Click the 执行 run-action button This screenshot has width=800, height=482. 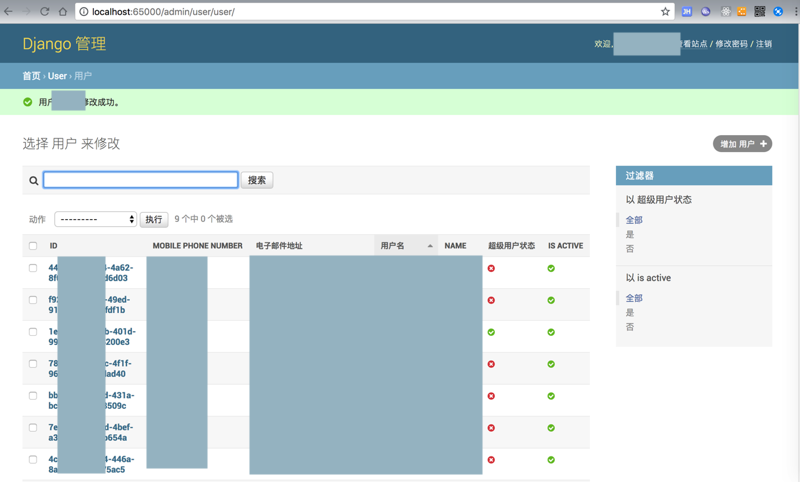(154, 219)
